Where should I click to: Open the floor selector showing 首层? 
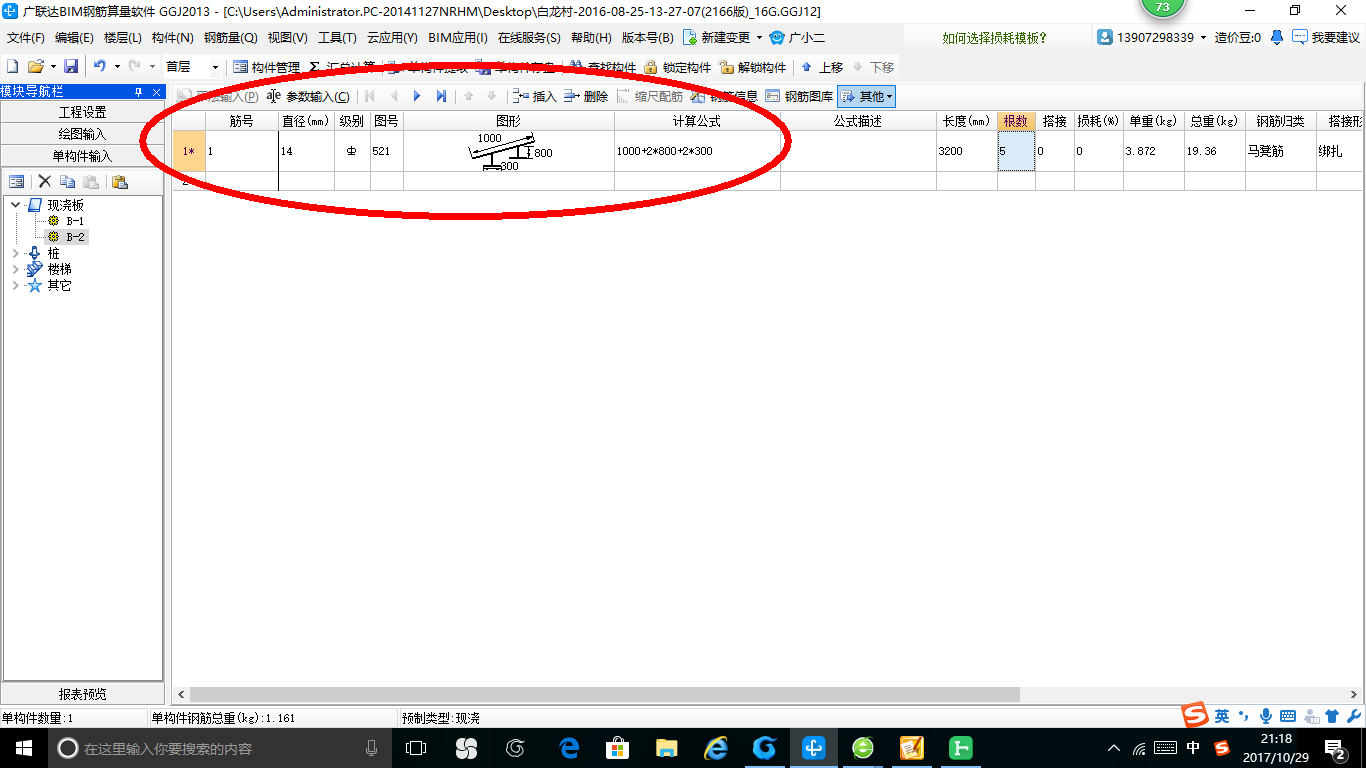point(192,67)
